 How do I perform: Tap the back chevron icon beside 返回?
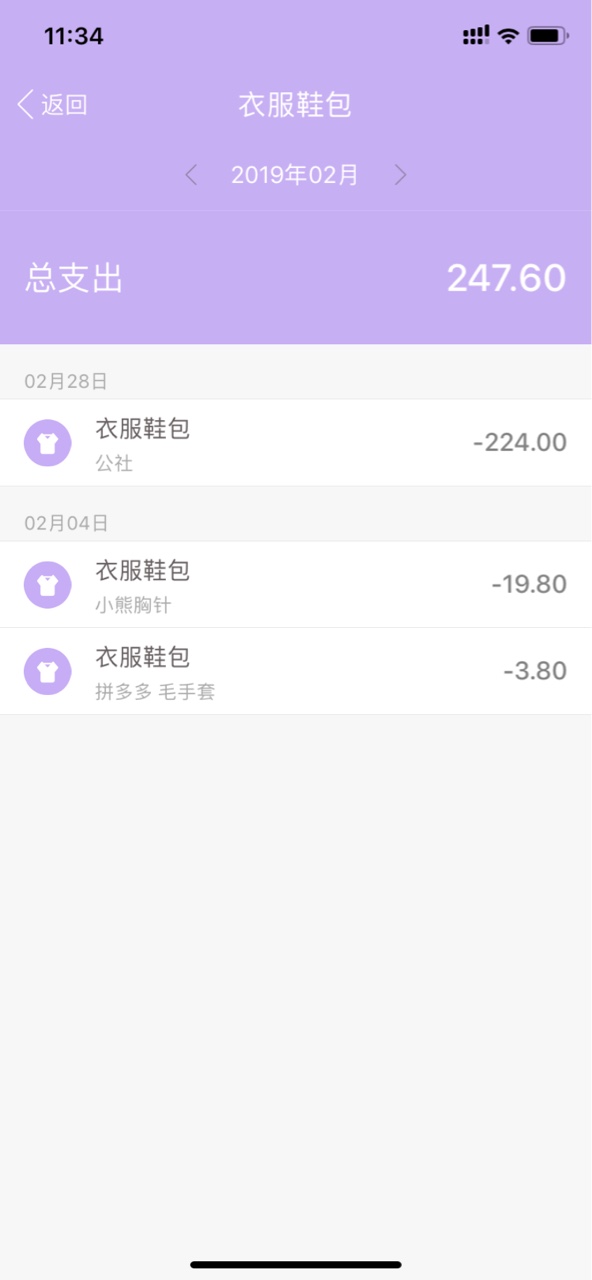pyautogui.click(x=26, y=104)
